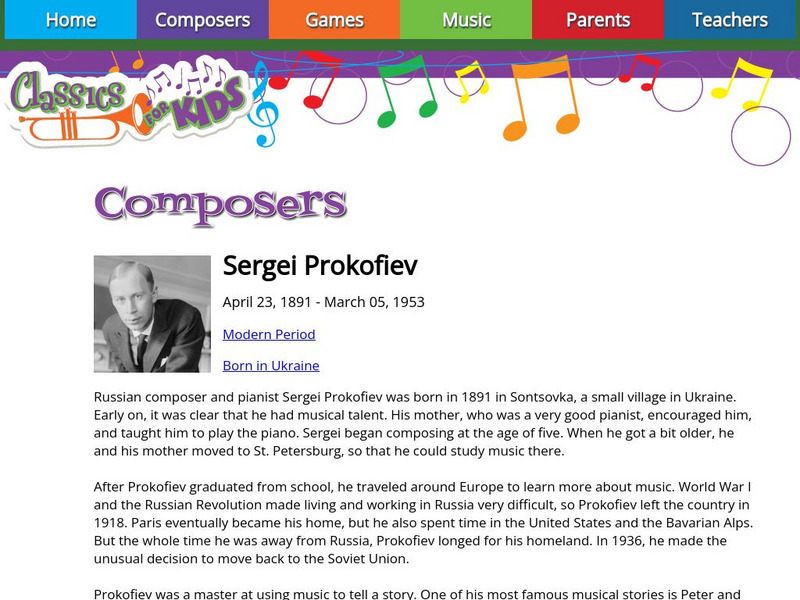Open the Home menu tab

pyautogui.click(x=70, y=20)
